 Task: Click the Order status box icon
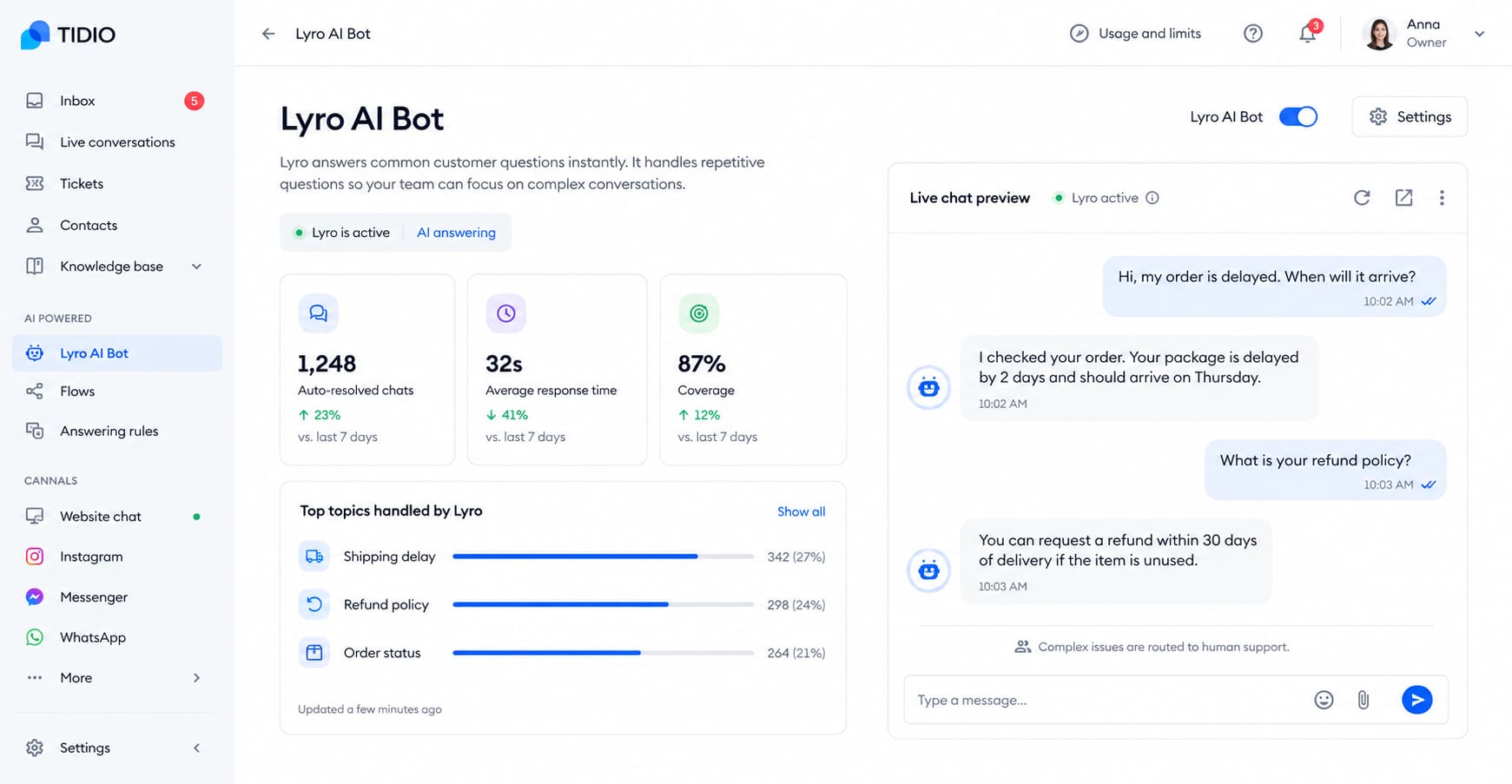pos(314,653)
